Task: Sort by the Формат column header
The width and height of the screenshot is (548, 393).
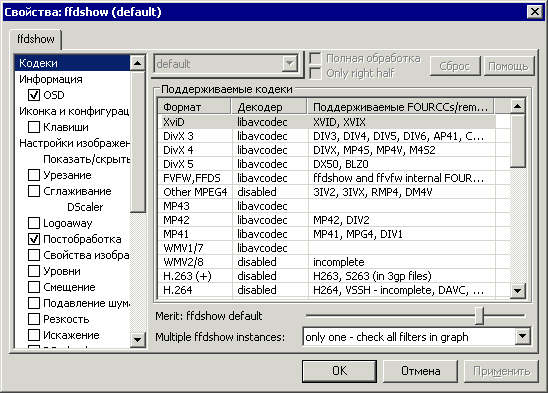Action: click(x=195, y=107)
